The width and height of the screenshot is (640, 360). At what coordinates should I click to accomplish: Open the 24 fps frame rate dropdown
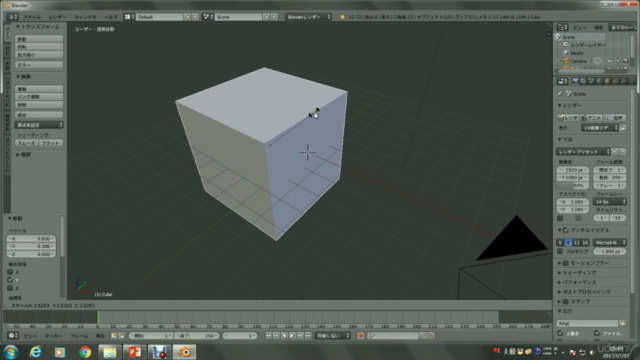(610, 202)
